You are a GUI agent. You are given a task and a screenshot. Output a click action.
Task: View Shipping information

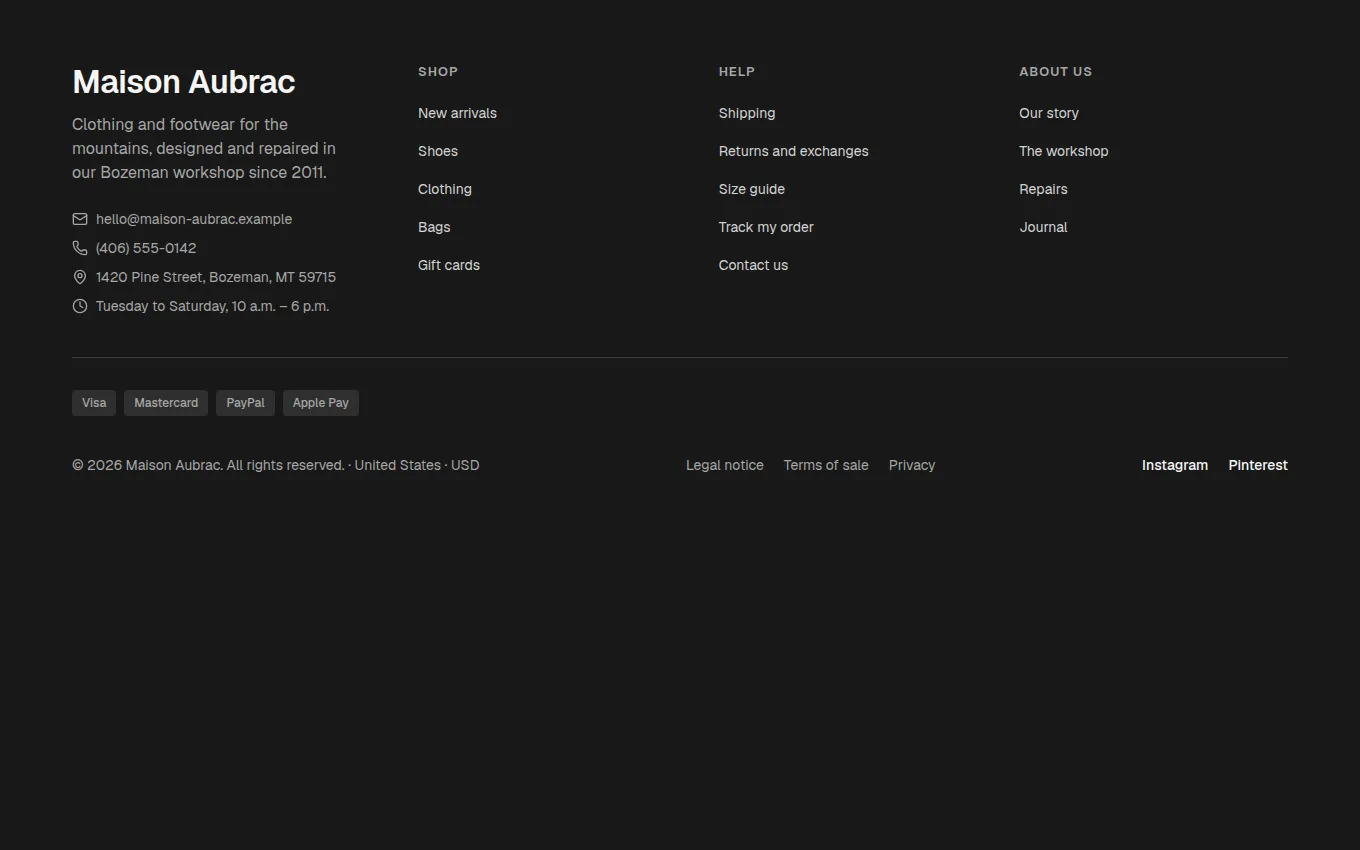[747, 113]
